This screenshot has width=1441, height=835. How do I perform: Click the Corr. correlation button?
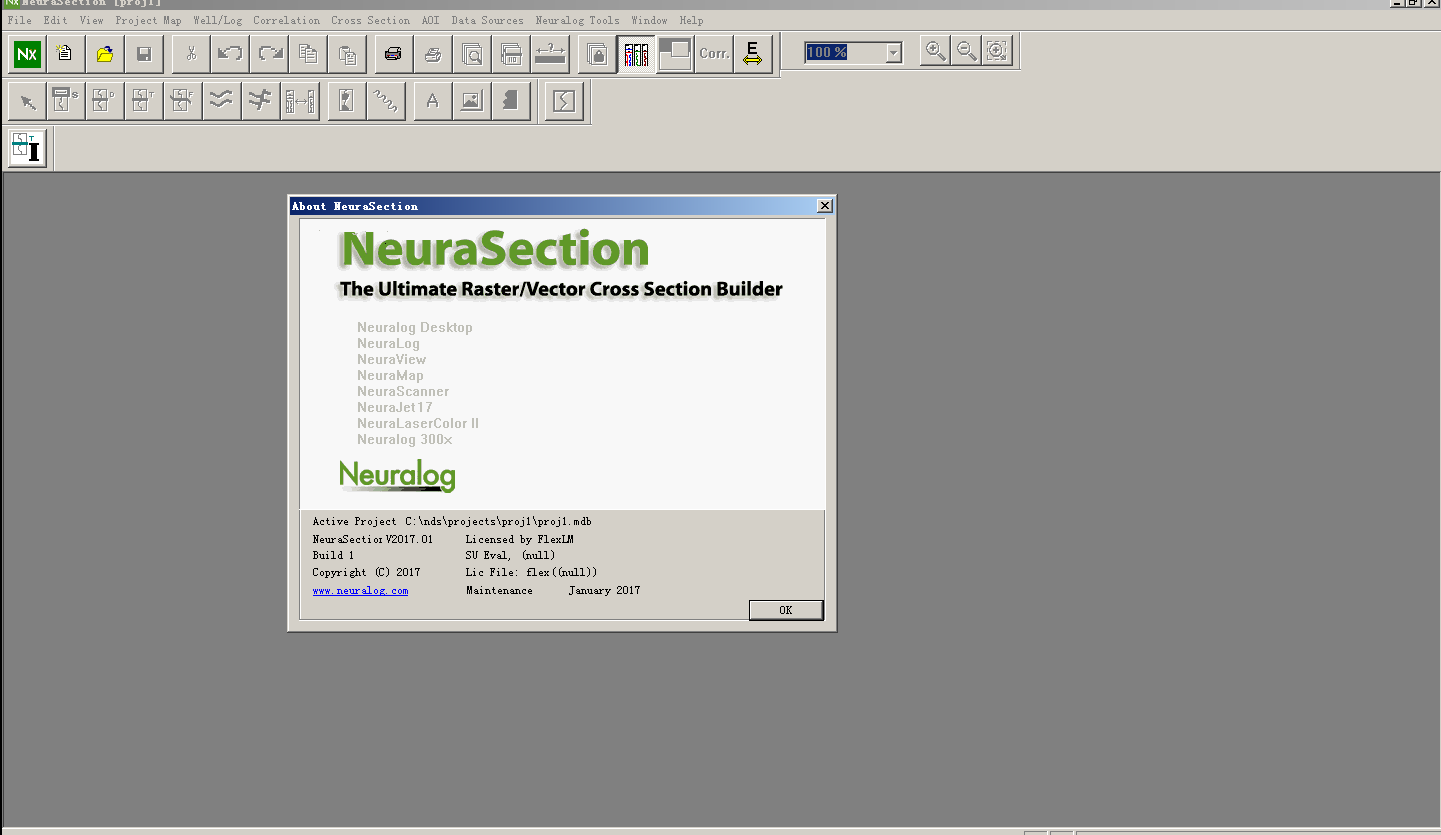click(714, 54)
